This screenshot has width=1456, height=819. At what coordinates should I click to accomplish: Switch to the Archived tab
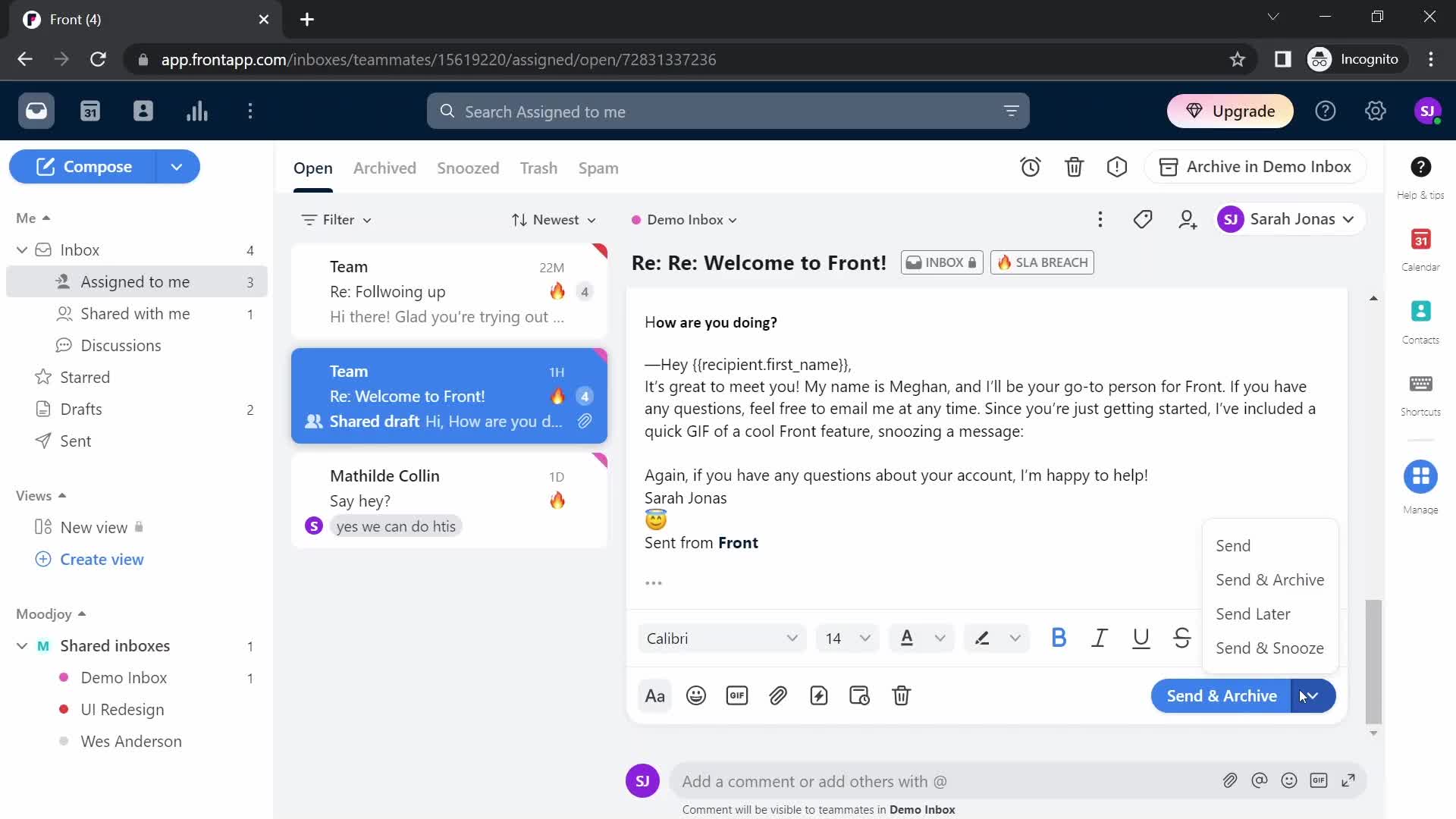click(x=385, y=167)
